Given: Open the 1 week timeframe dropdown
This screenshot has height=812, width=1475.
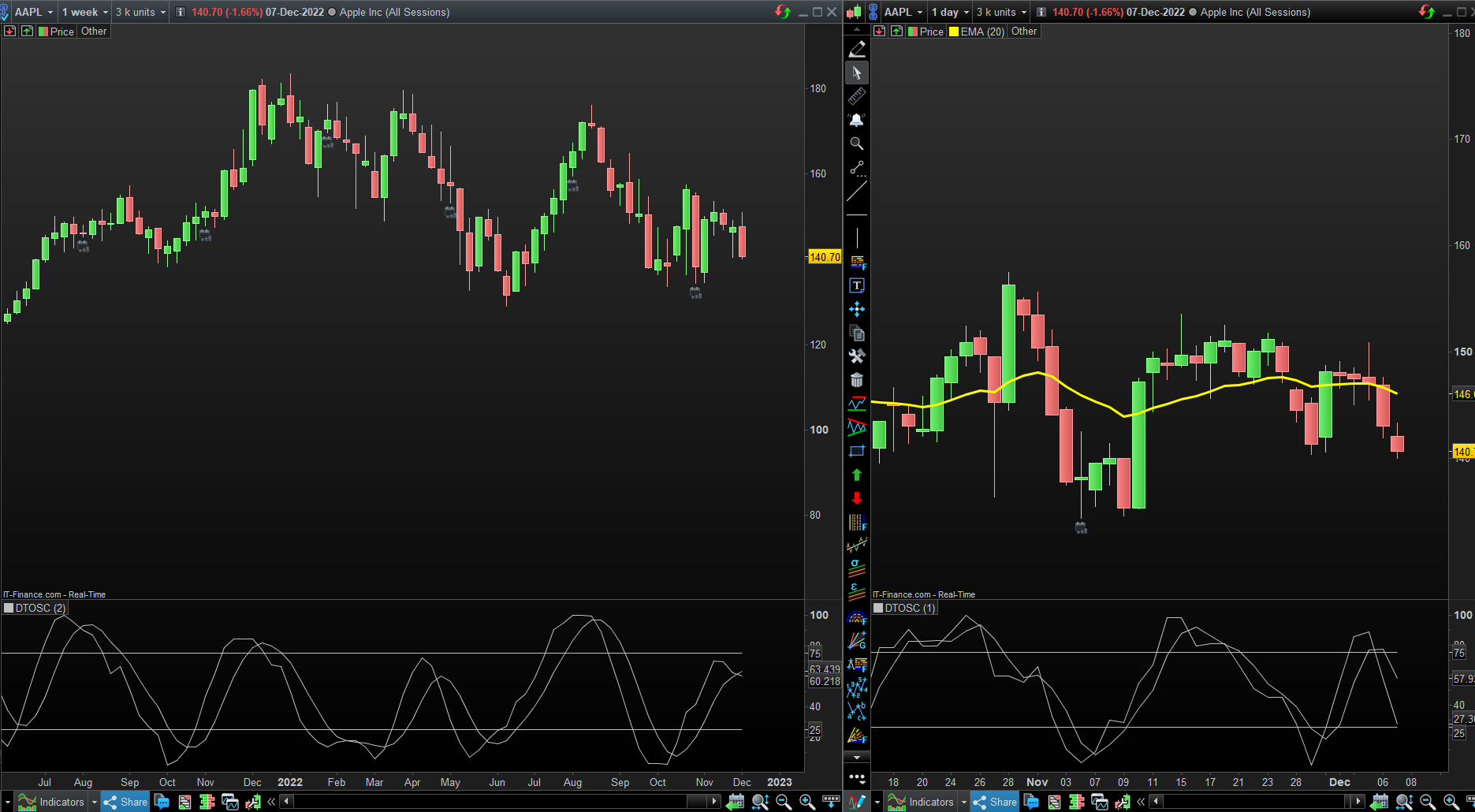Looking at the screenshot, I should 85,12.
